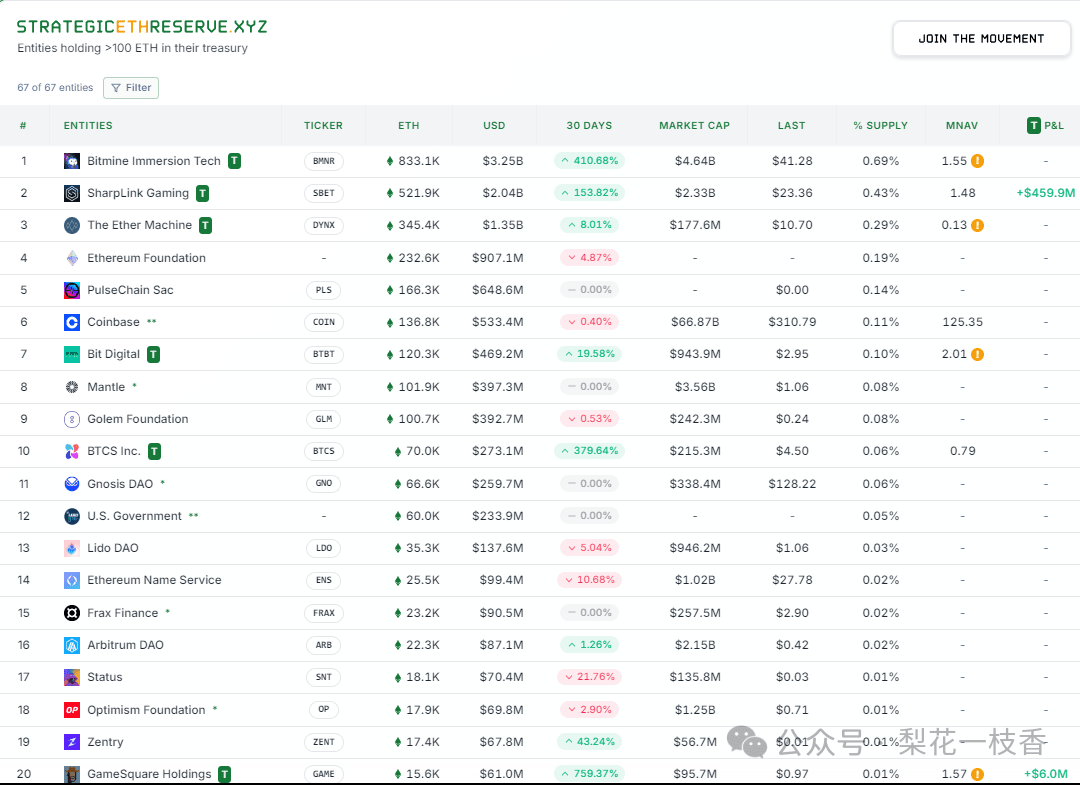The image size is (1080, 785).
Task: Sort by the USD column header
Action: pyautogui.click(x=494, y=125)
